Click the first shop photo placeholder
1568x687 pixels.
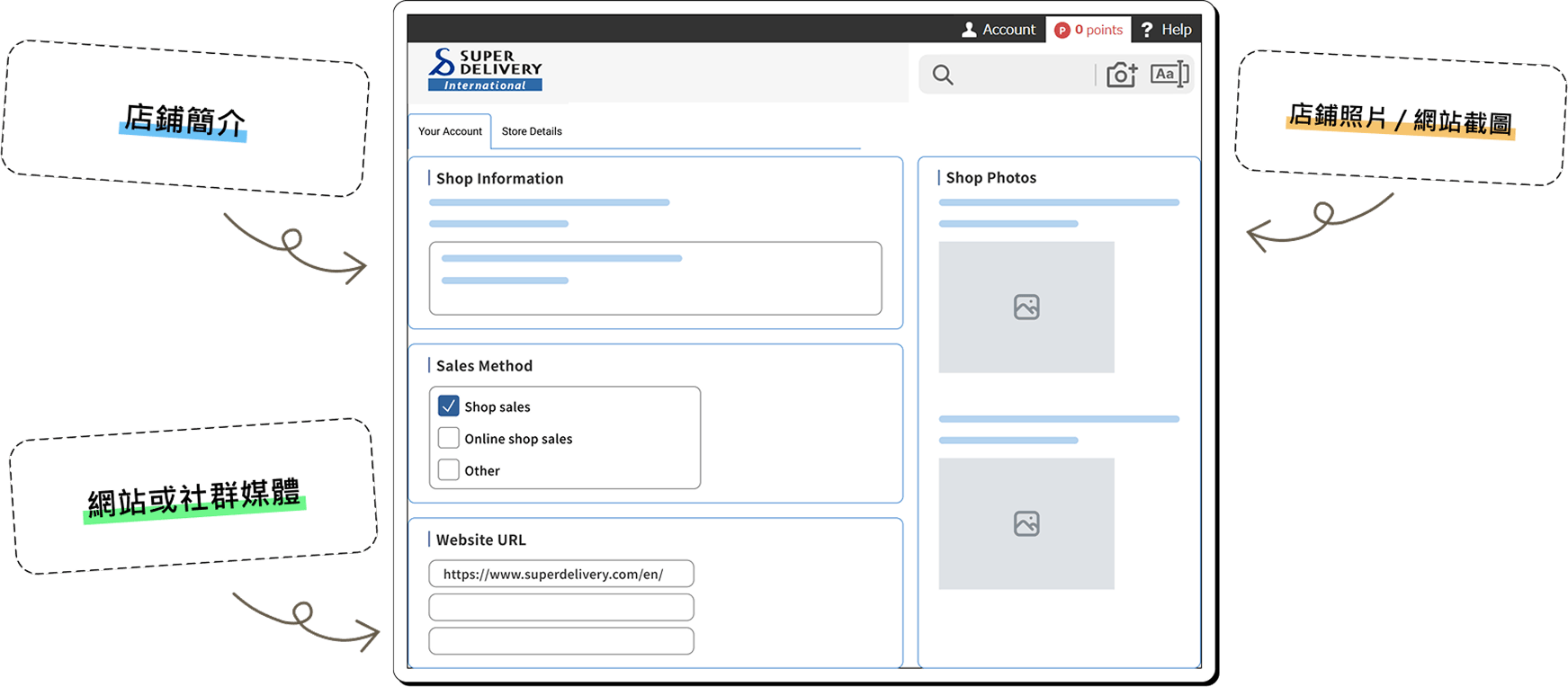point(1026,307)
